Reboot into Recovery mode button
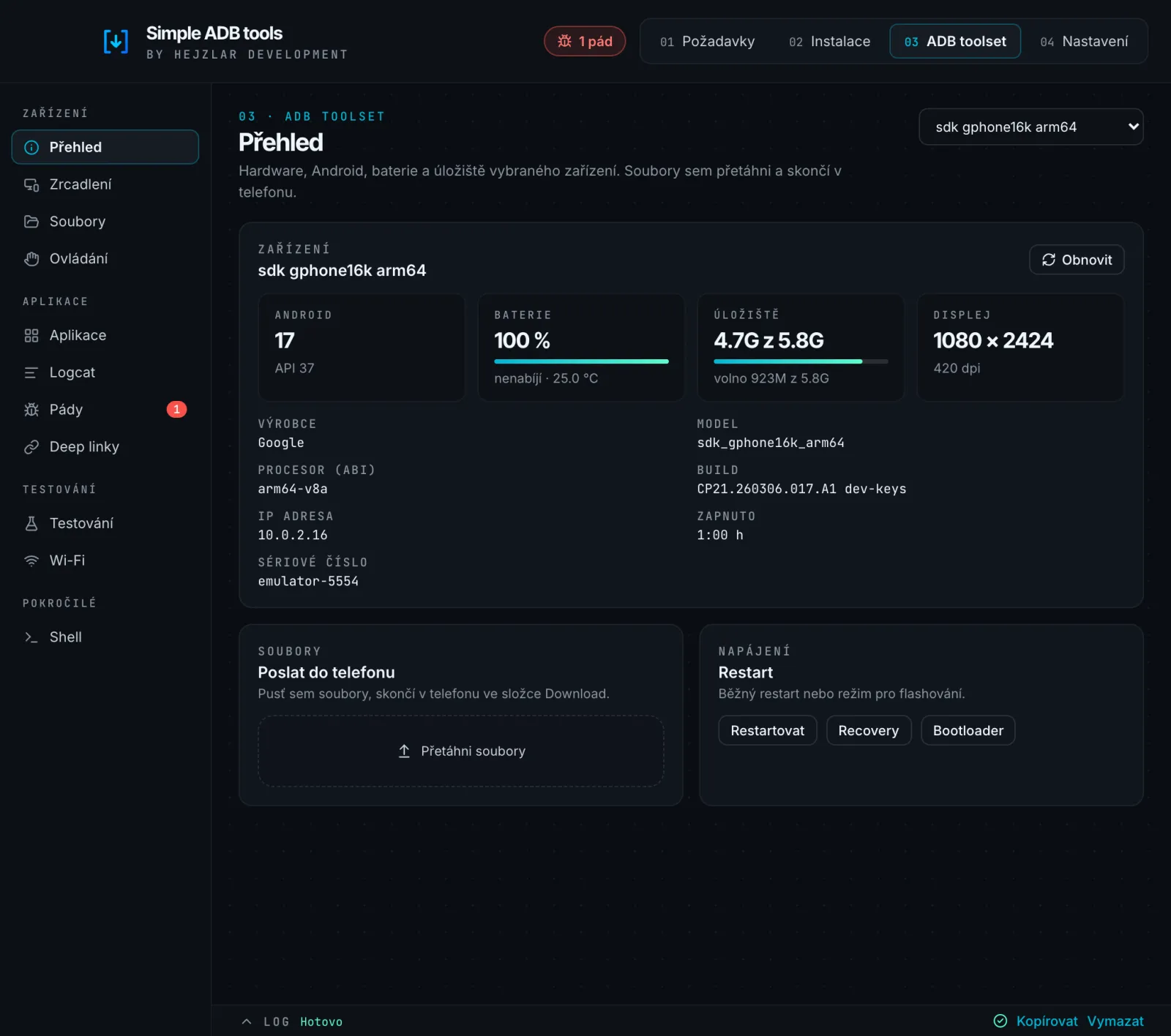Viewport: 1171px width, 1036px height. coord(869,730)
